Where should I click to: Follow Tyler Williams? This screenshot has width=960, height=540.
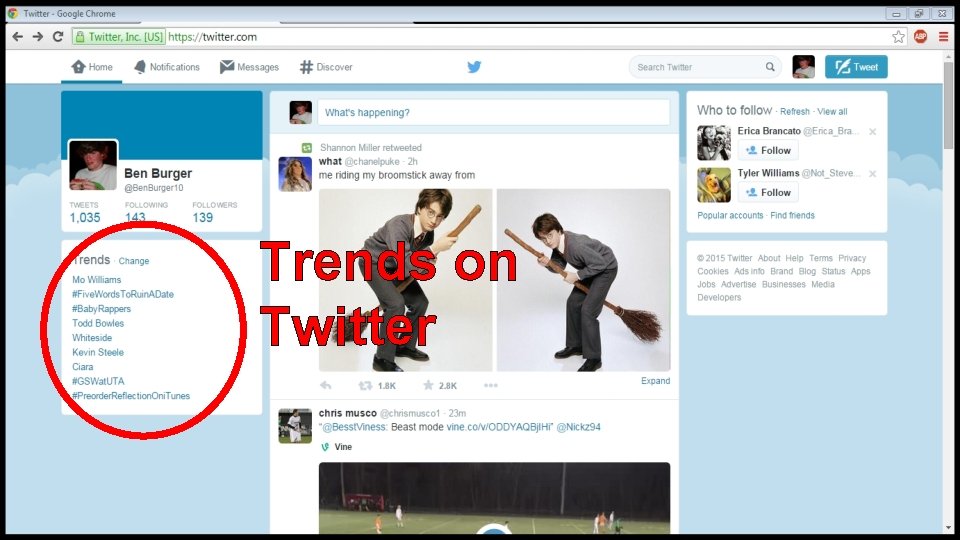click(x=768, y=192)
